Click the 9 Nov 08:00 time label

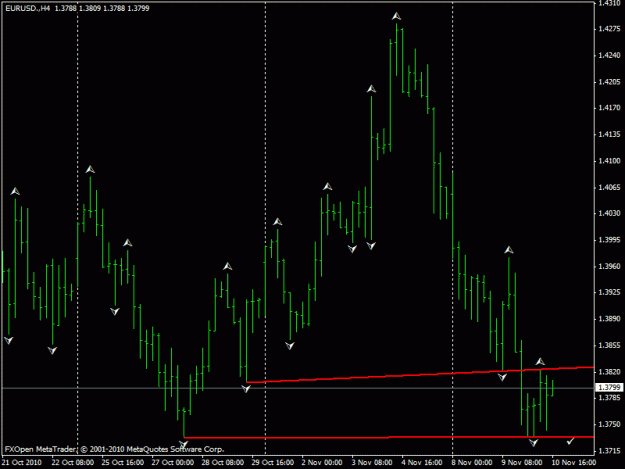522,462
